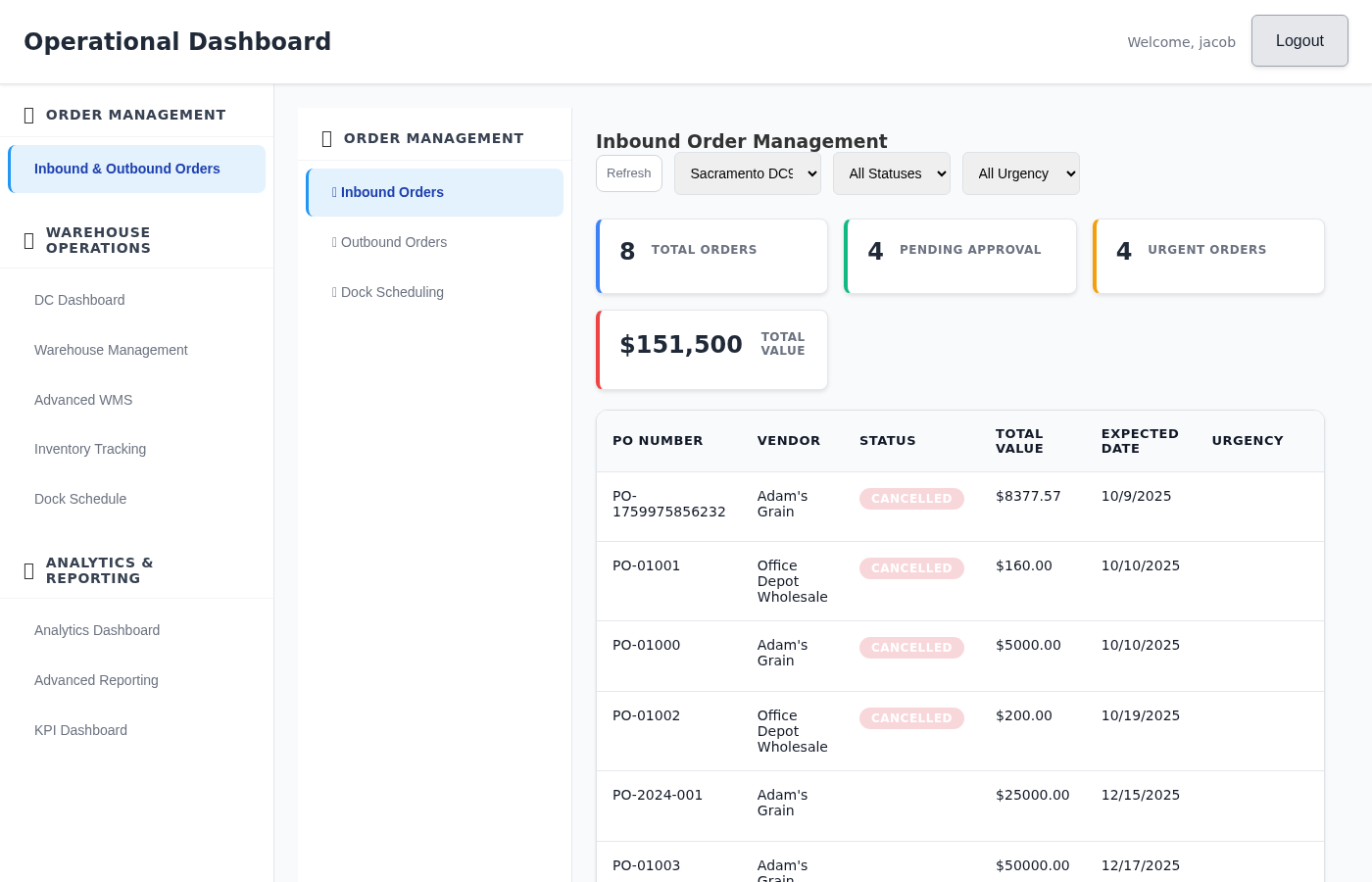The image size is (1372, 882).
Task: Click the Refresh button
Action: [x=628, y=172]
